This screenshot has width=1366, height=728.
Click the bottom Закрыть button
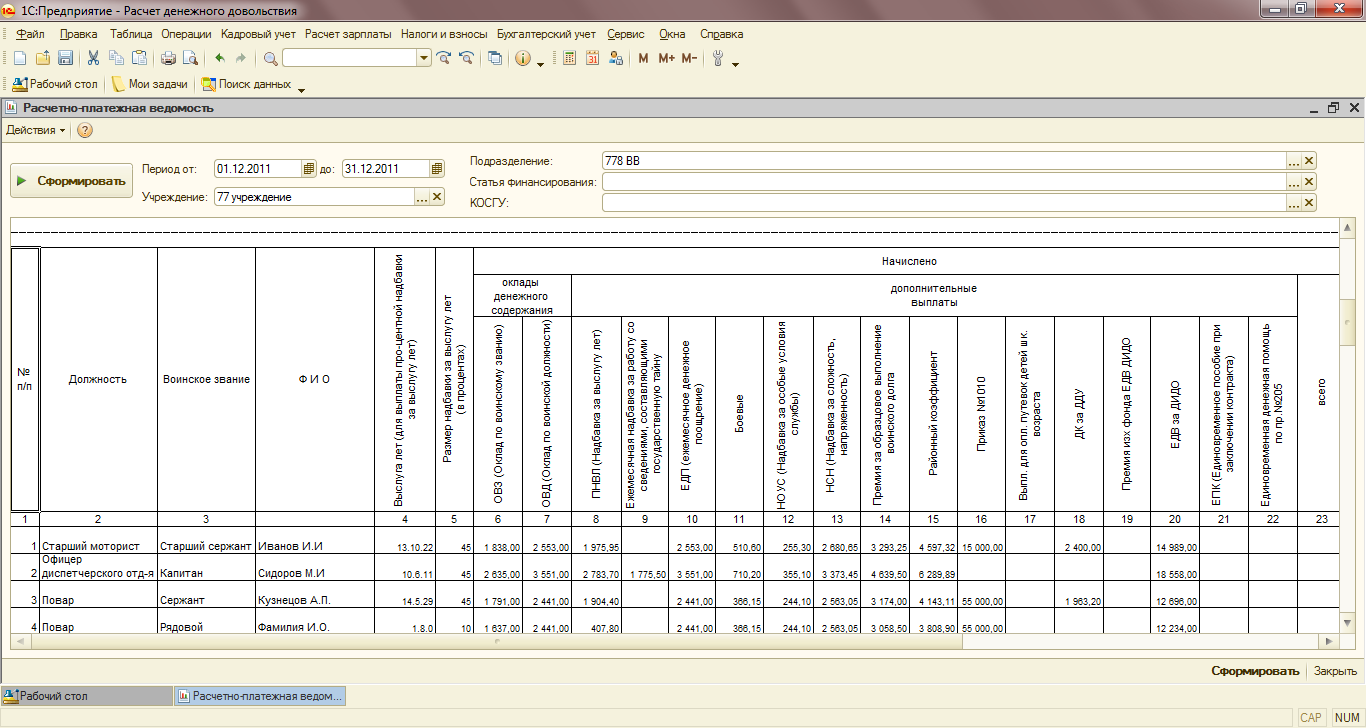click(x=1335, y=671)
